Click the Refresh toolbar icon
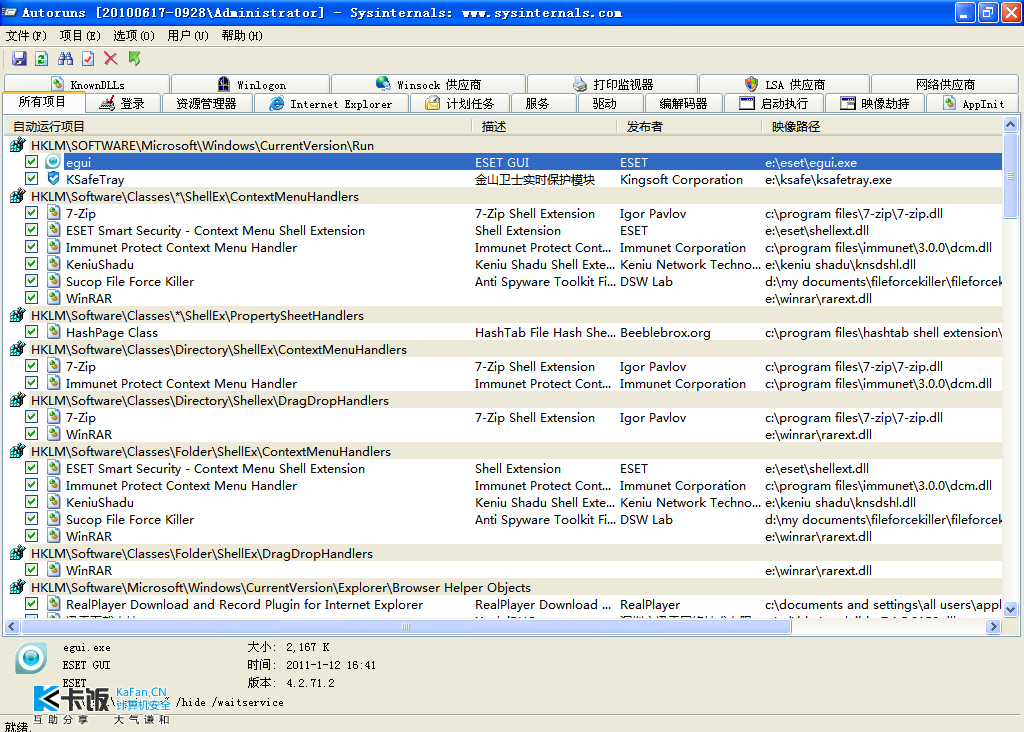This screenshot has height=732, width=1024. 42,59
